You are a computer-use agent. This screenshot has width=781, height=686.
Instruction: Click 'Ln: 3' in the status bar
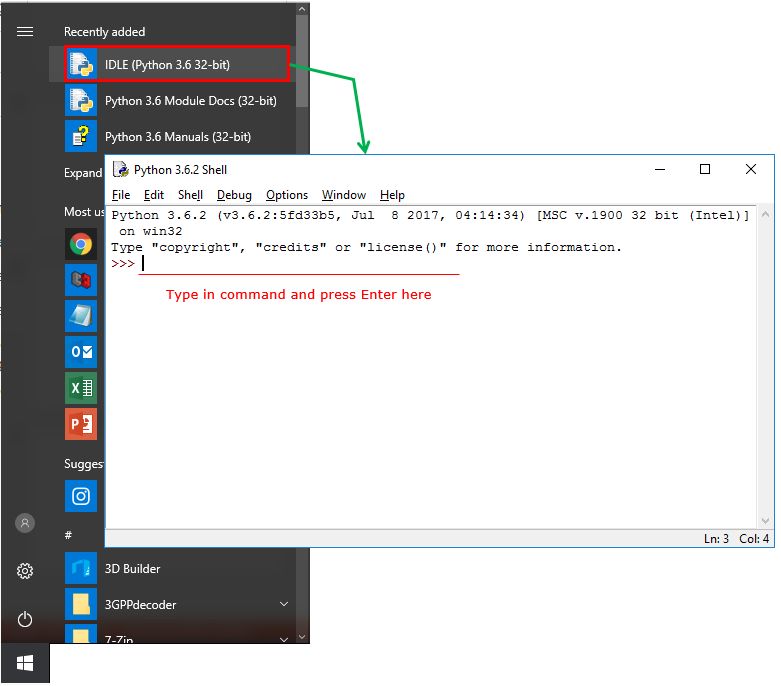tap(716, 539)
